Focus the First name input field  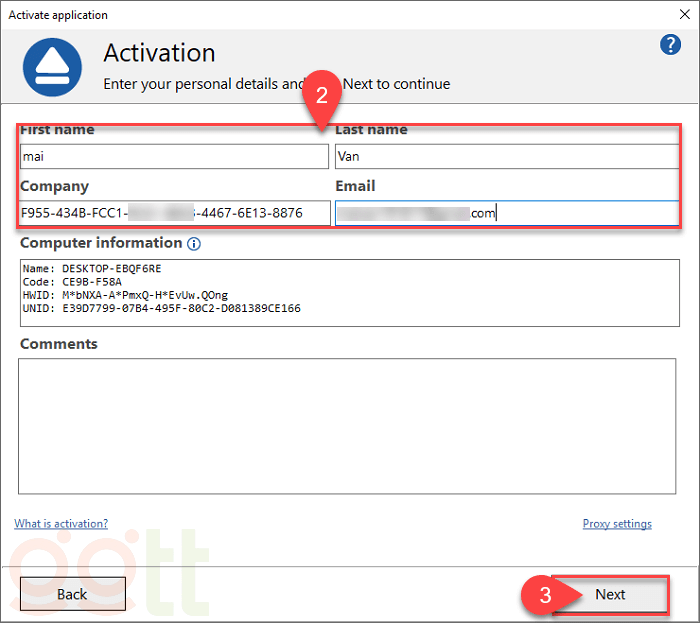click(174, 156)
